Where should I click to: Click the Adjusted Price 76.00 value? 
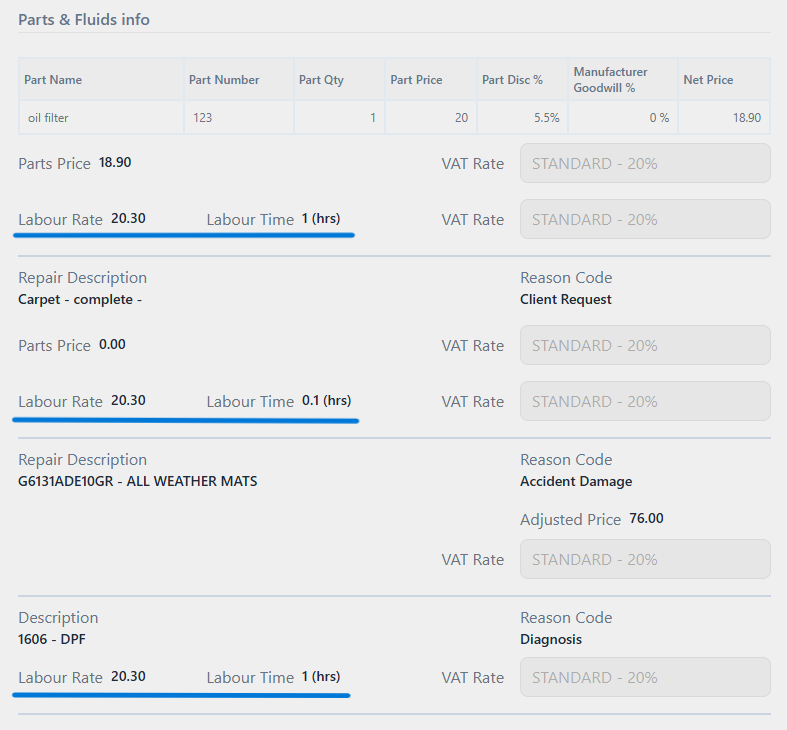coord(646,519)
